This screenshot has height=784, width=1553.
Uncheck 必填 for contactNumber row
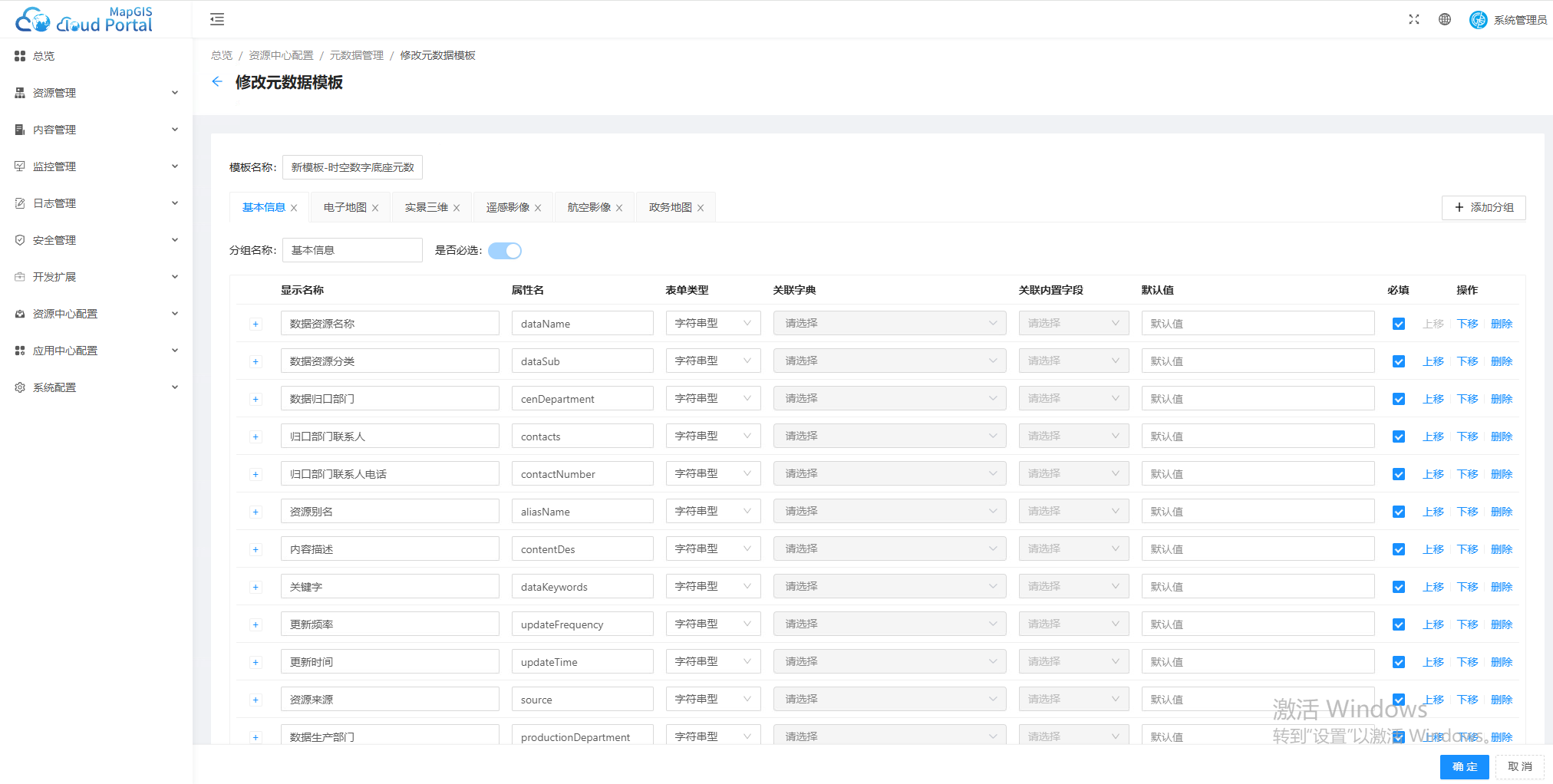pyautogui.click(x=1399, y=474)
